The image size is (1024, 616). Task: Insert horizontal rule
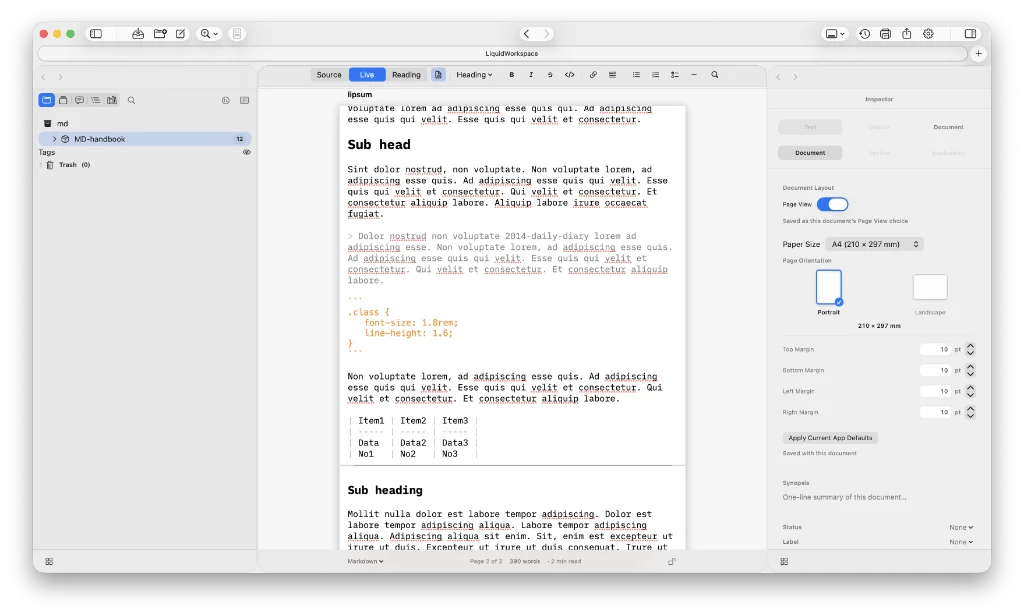coord(694,75)
